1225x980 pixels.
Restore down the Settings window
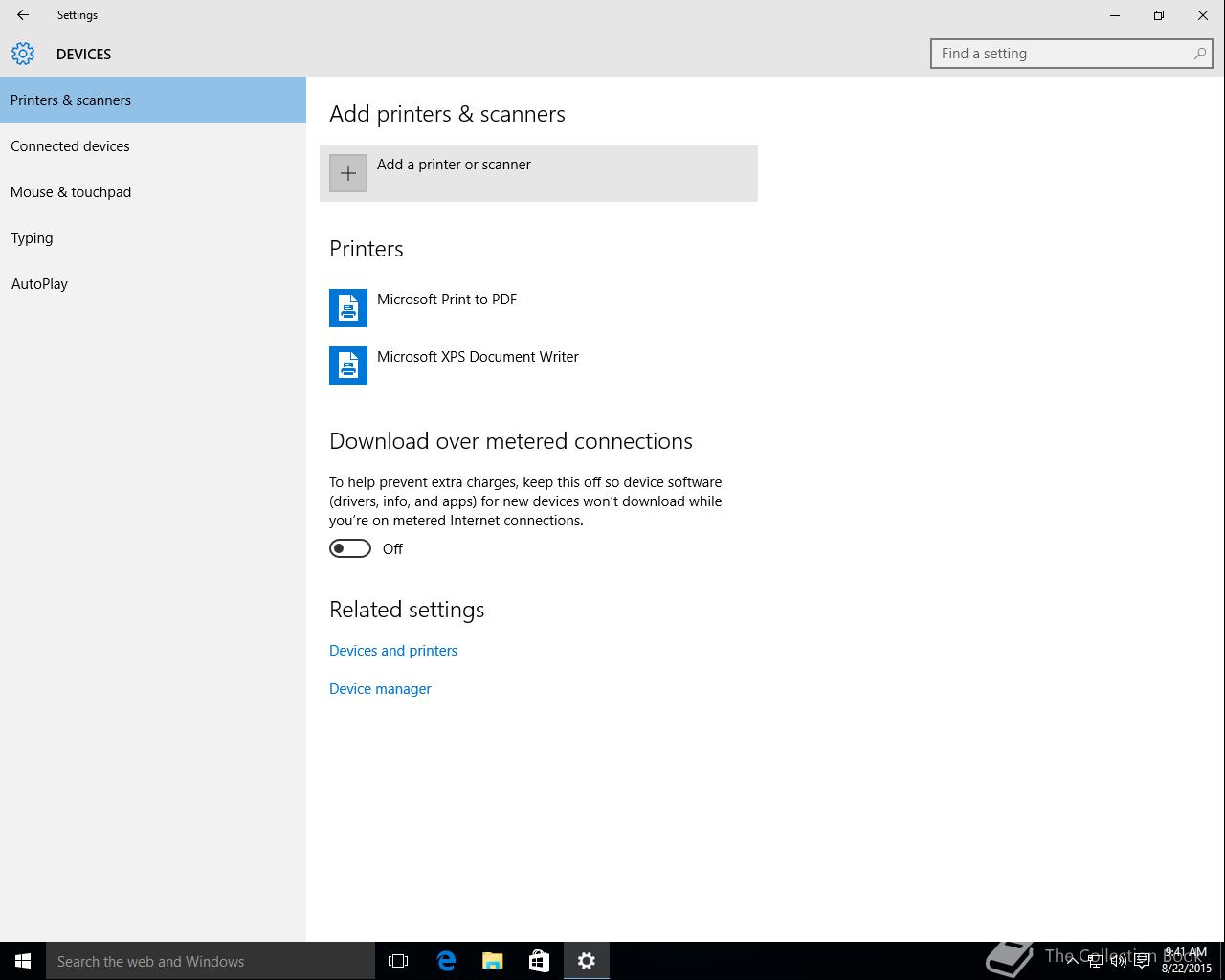[1159, 15]
